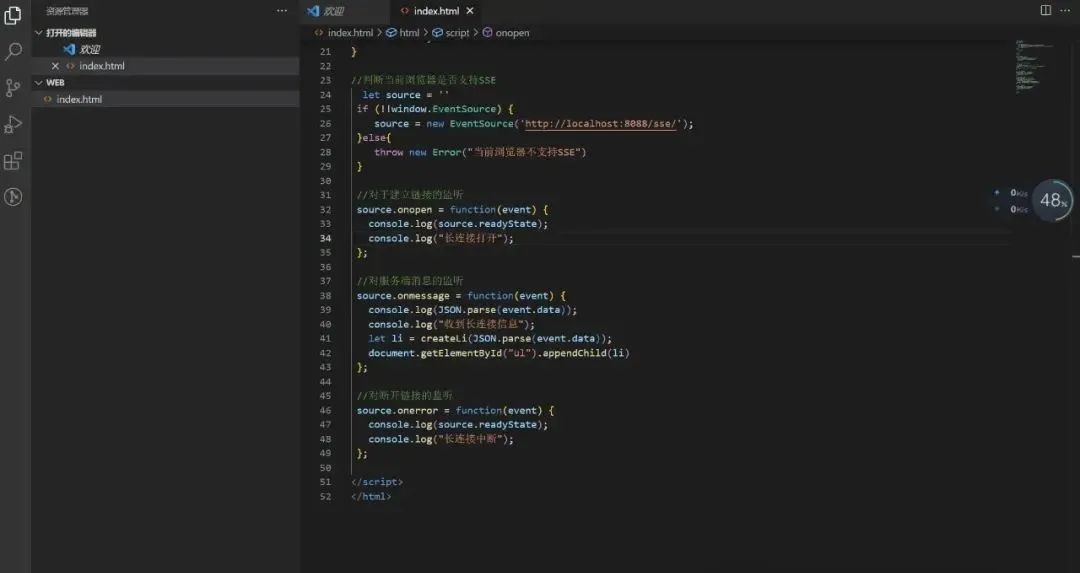Image resolution: width=1080 pixels, height=573 pixels.
Task: Collapse the WEB folder section
Action: click(39, 83)
